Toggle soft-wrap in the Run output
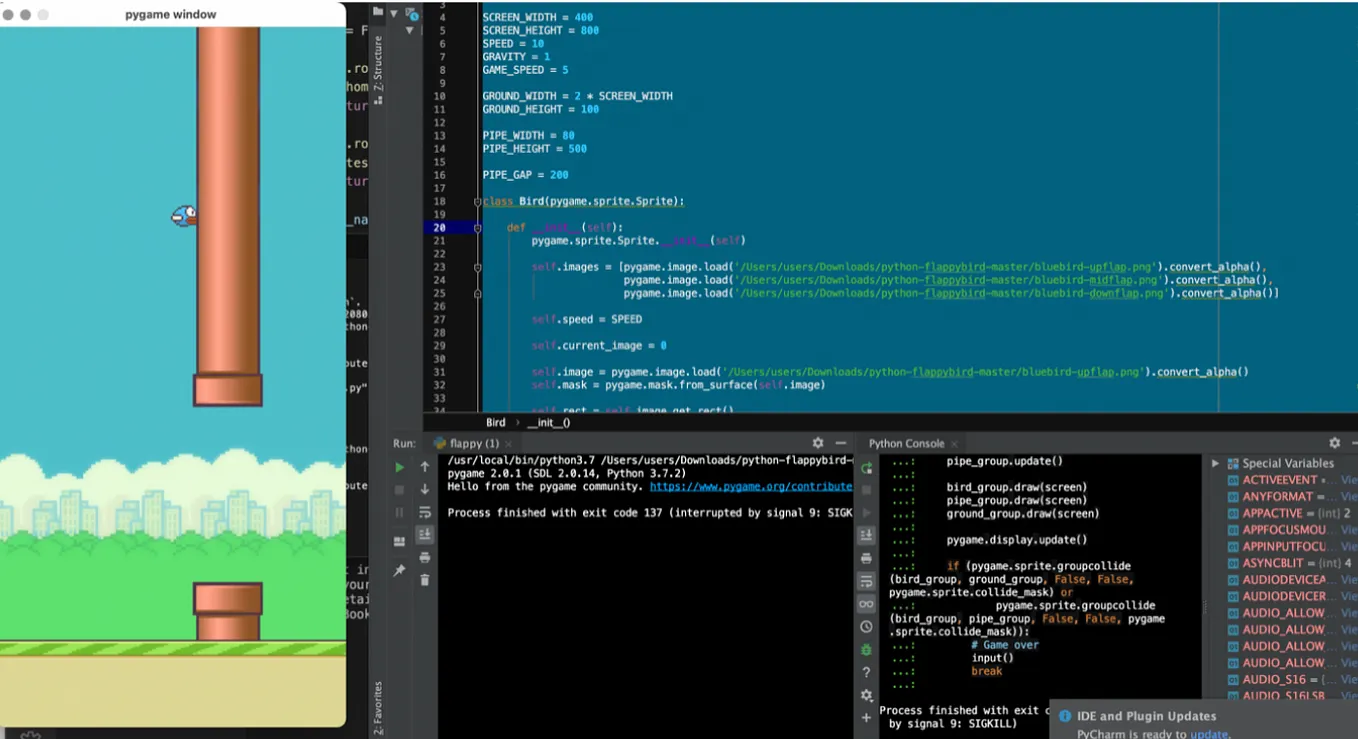Image resolution: width=1358 pixels, height=739 pixels. (x=425, y=512)
